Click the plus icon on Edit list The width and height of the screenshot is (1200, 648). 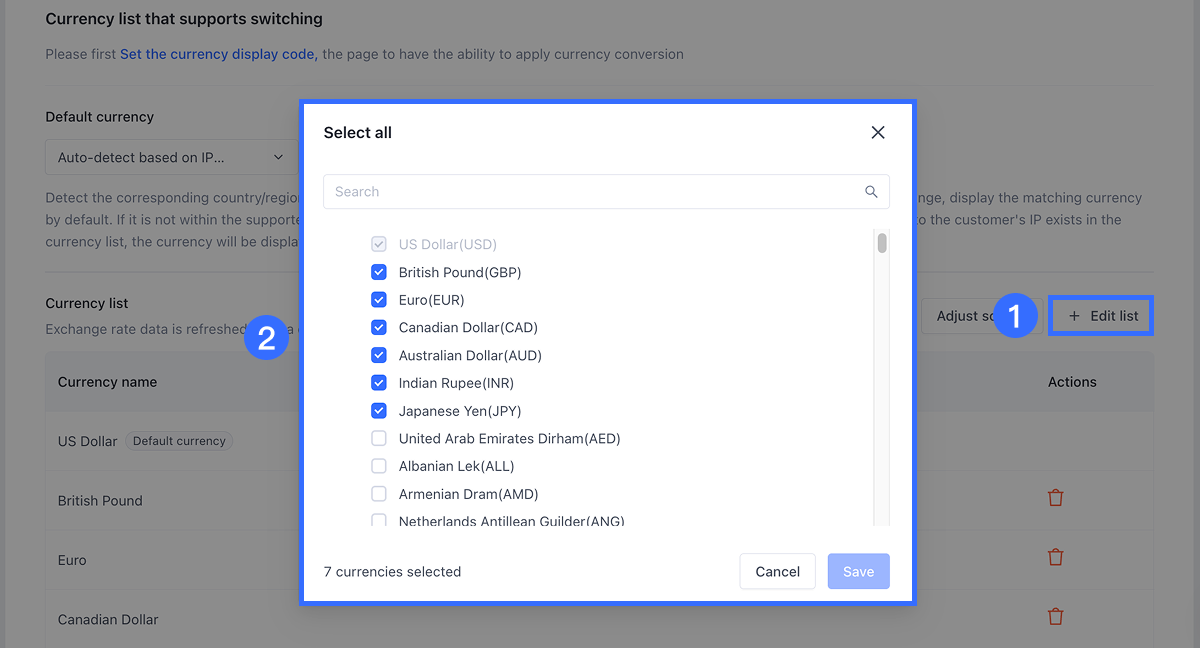pyautogui.click(x=1074, y=316)
